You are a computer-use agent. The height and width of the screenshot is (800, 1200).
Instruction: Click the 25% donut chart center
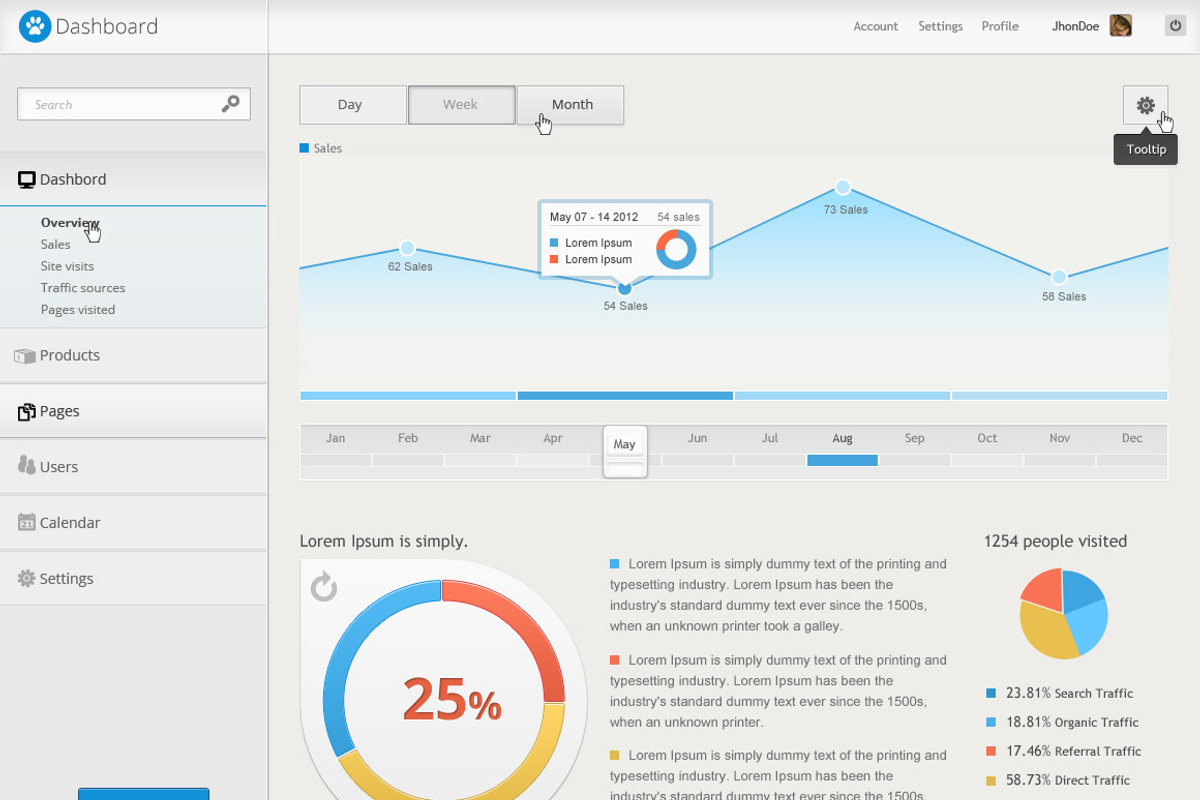451,699
